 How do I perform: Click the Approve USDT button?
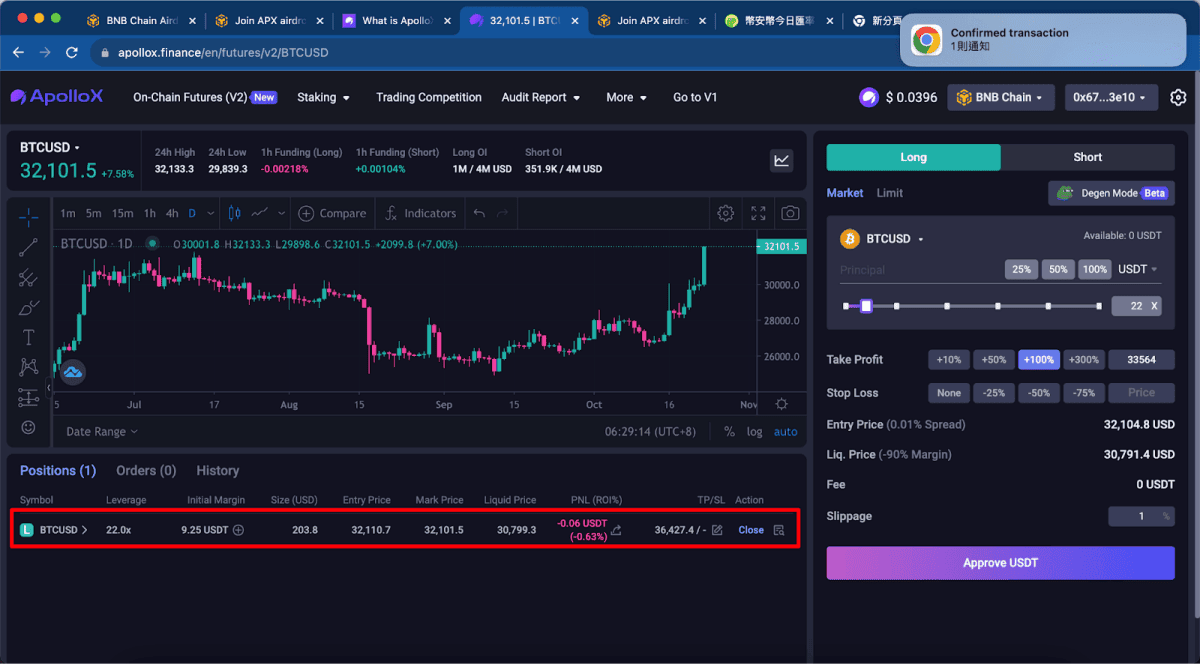[1000, 563]
